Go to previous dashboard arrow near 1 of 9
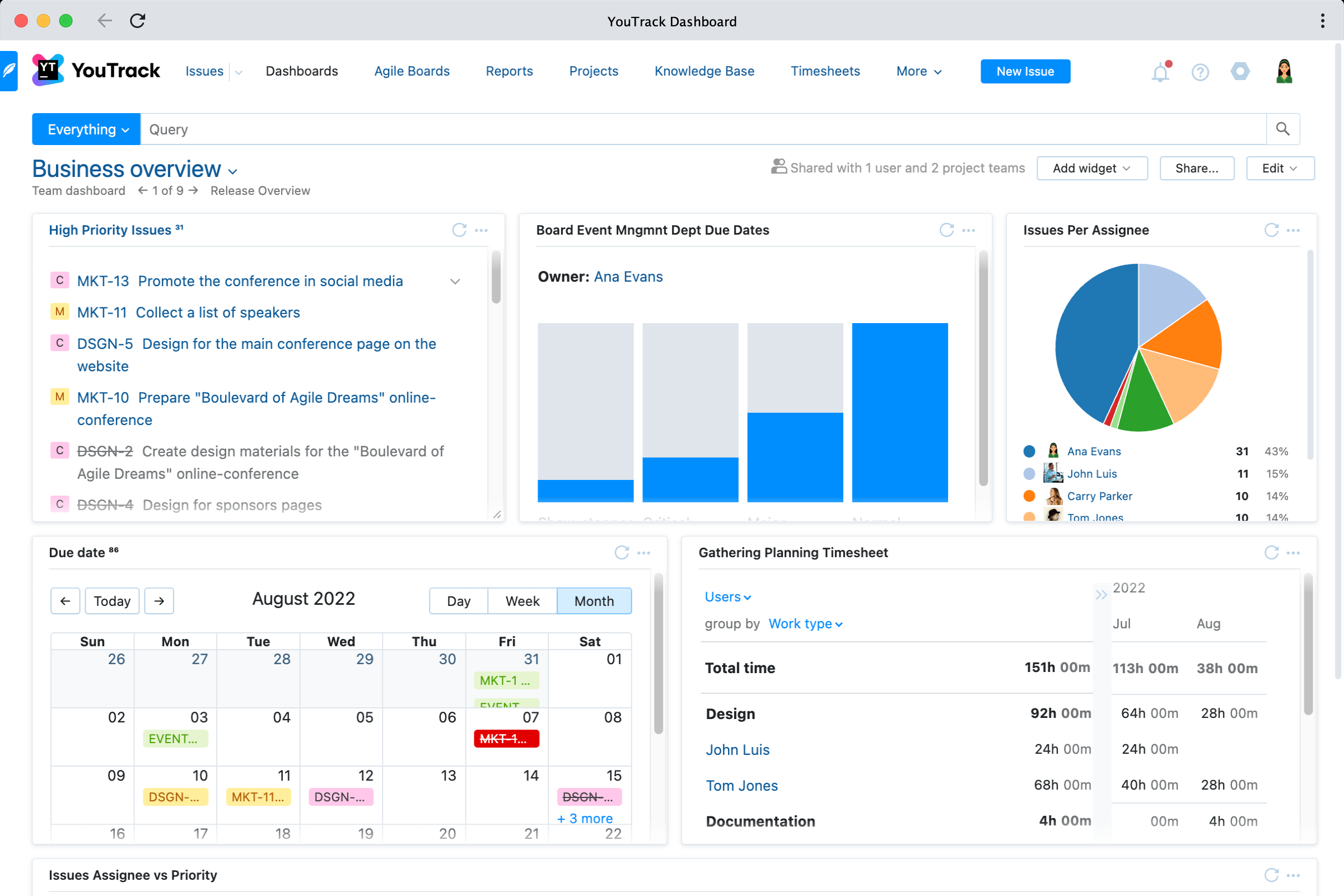This screenshot has width=1344, height=896. click(143, 190)
